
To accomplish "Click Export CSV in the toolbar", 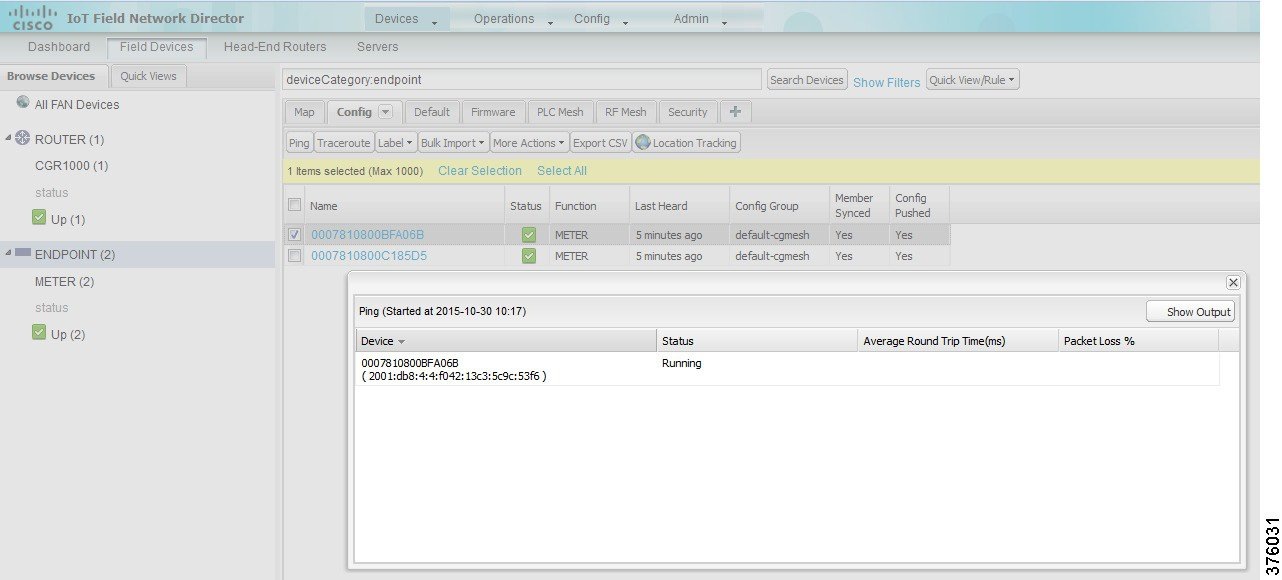I will 600,142.
